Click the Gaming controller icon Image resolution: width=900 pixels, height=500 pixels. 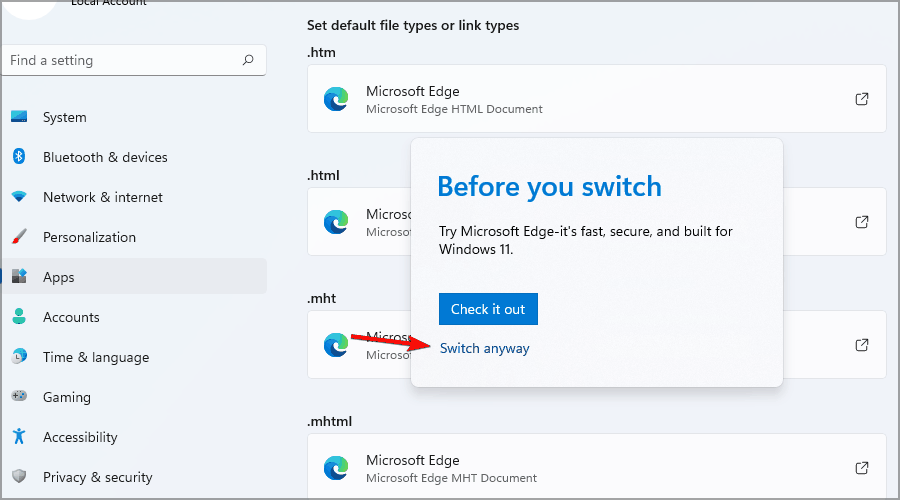tap(19, 397)
